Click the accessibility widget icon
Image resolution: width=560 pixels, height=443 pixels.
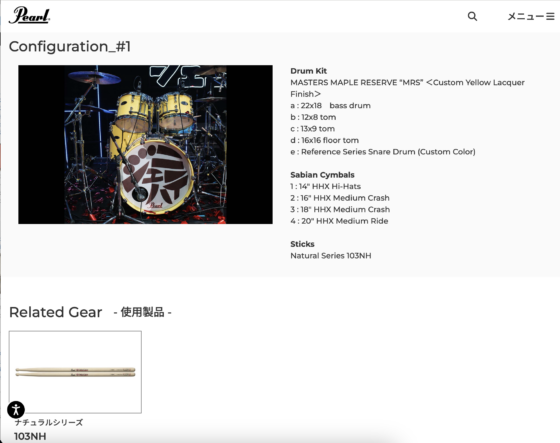point(16,409)
